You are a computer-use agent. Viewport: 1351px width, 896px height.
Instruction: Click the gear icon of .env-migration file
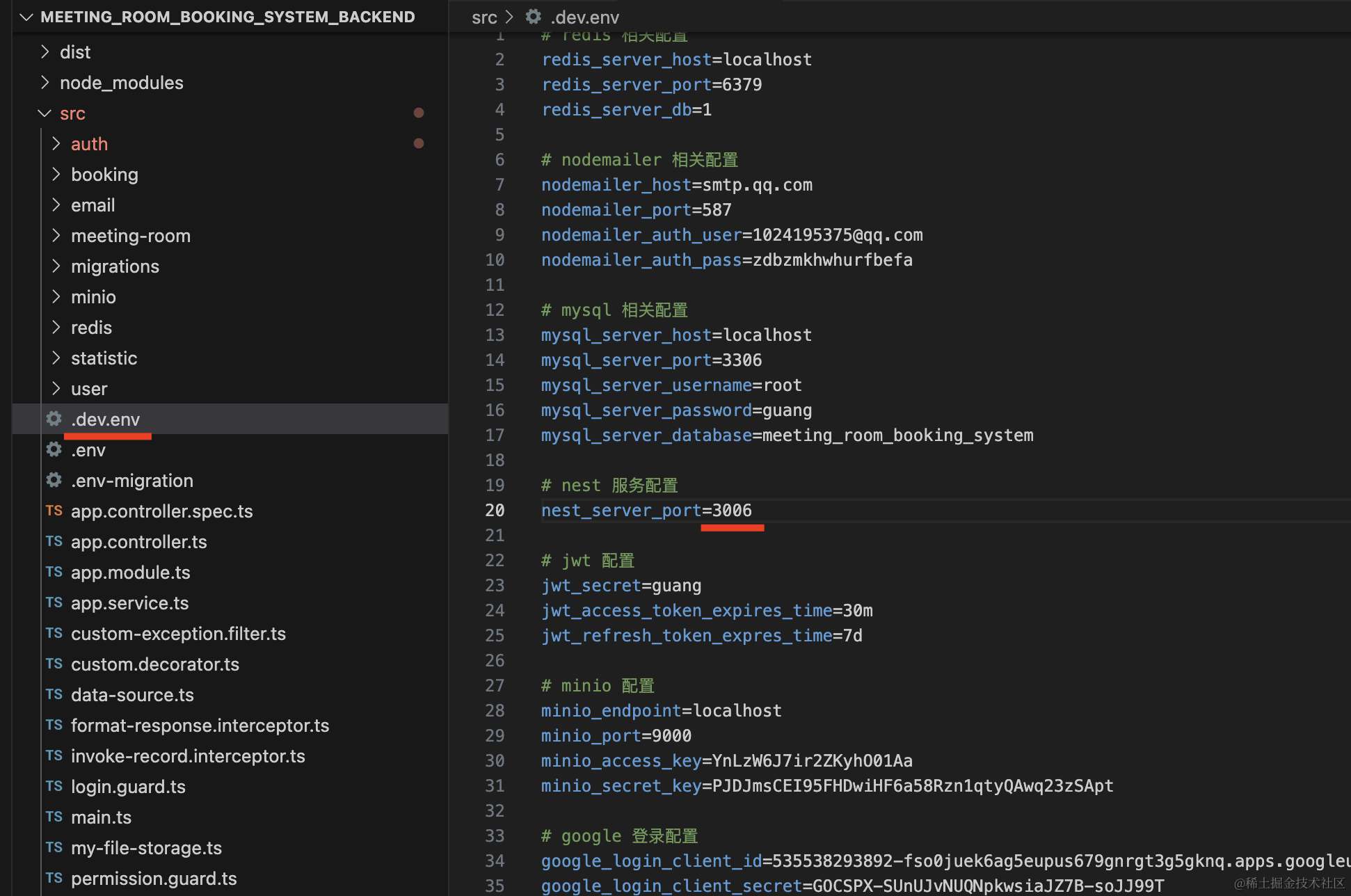point(54,480)
